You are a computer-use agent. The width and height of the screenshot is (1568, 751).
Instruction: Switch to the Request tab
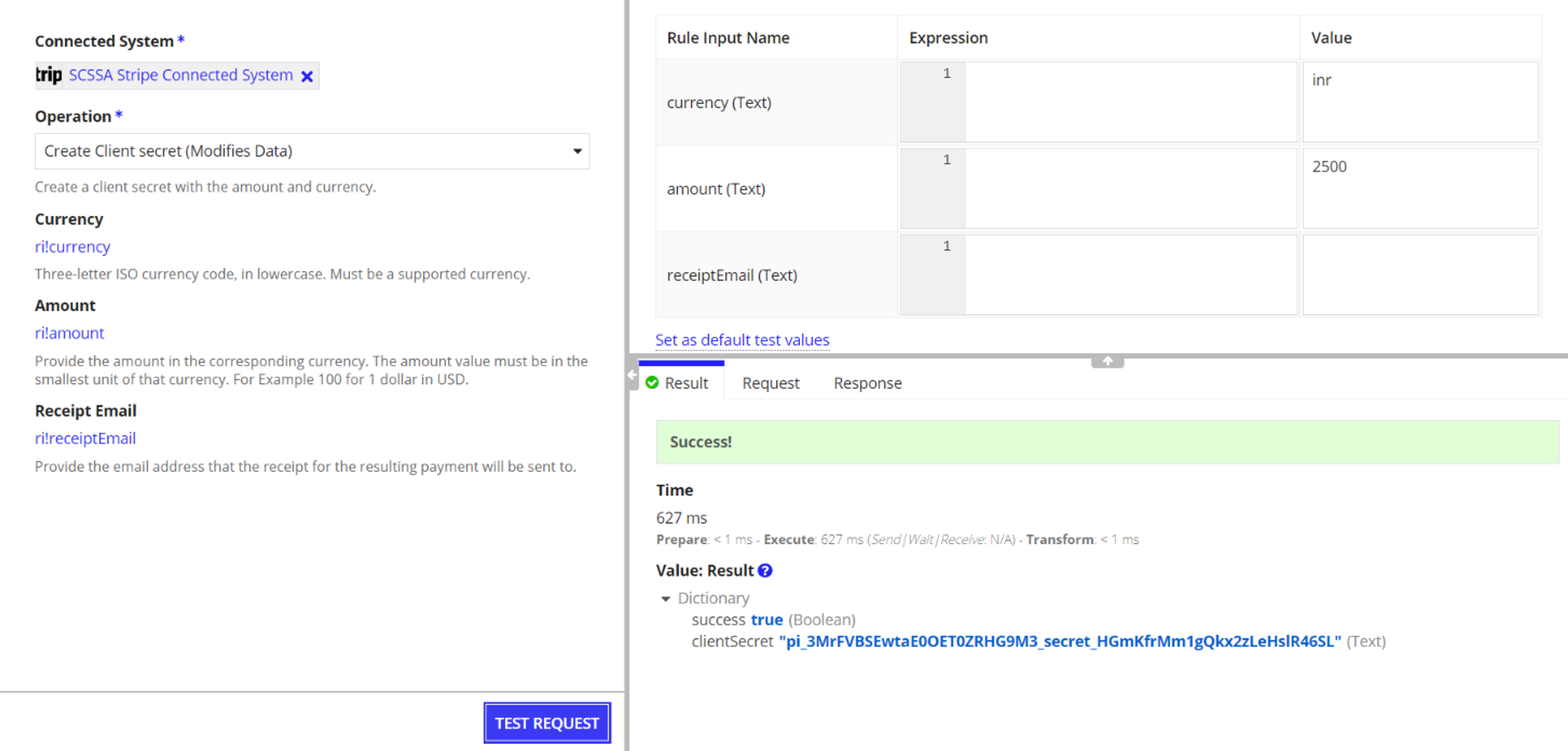click(x=771, y=383)
